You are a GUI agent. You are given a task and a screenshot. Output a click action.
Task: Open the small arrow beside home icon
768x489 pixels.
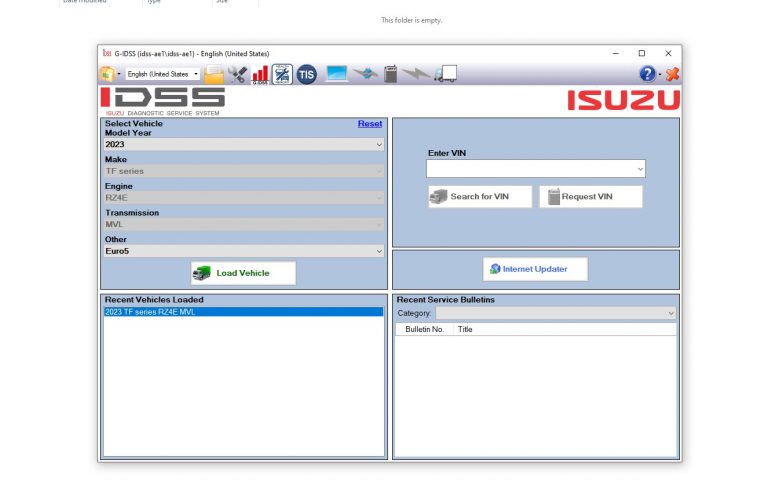coord(119,74)
